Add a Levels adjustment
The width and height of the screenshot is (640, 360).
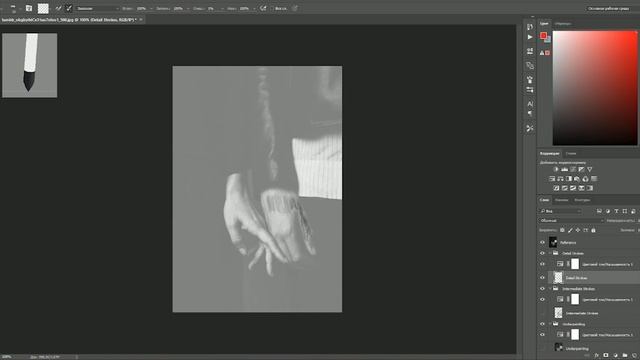click(564, 169)
